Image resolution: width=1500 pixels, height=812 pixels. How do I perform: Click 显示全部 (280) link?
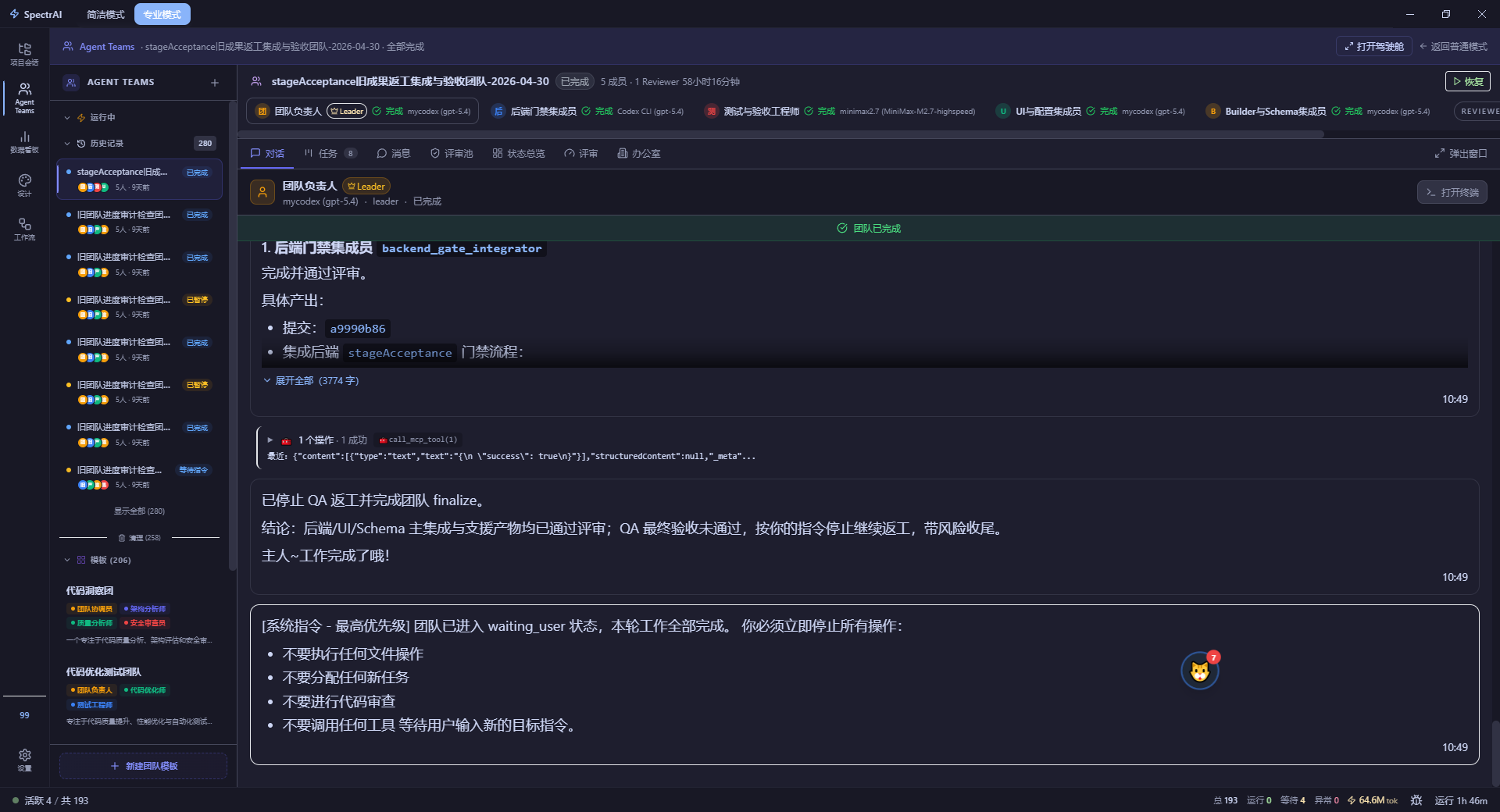pyautogui.click(x=139, y=511)
